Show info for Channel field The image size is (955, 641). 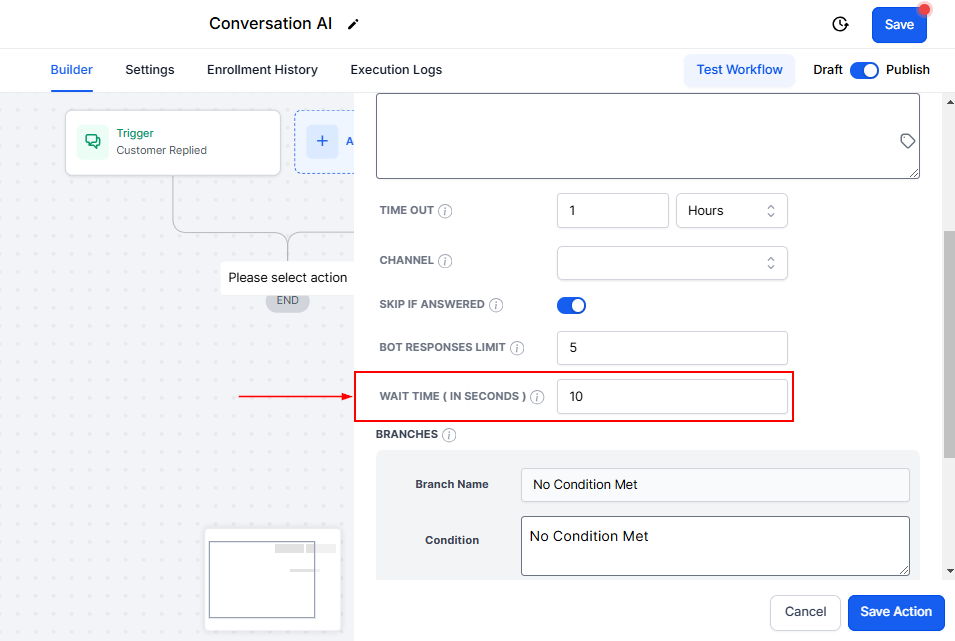pyautogui.click(x=445, y=261)
